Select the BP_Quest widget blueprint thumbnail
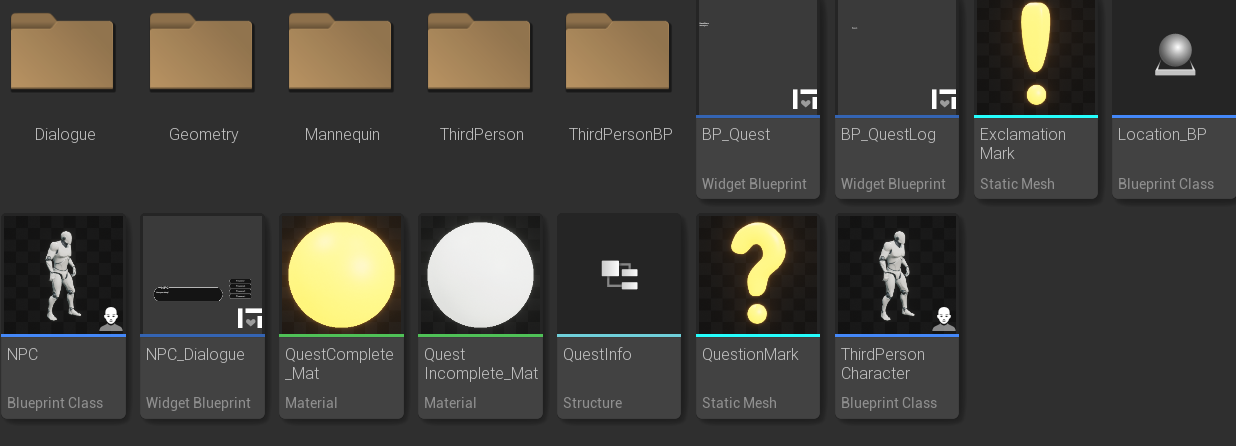Viewport: 1236px width, 446px height. (758, 57)
